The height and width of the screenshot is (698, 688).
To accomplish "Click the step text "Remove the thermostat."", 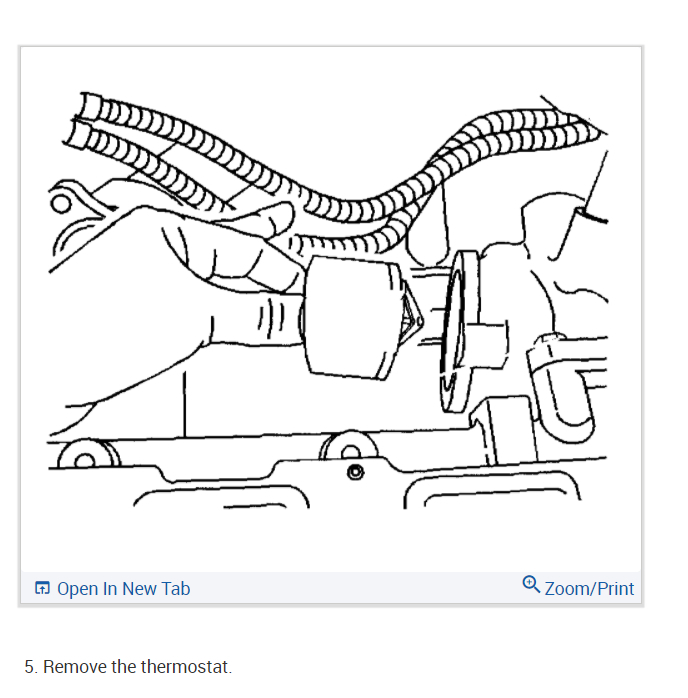I will point(138,666).
